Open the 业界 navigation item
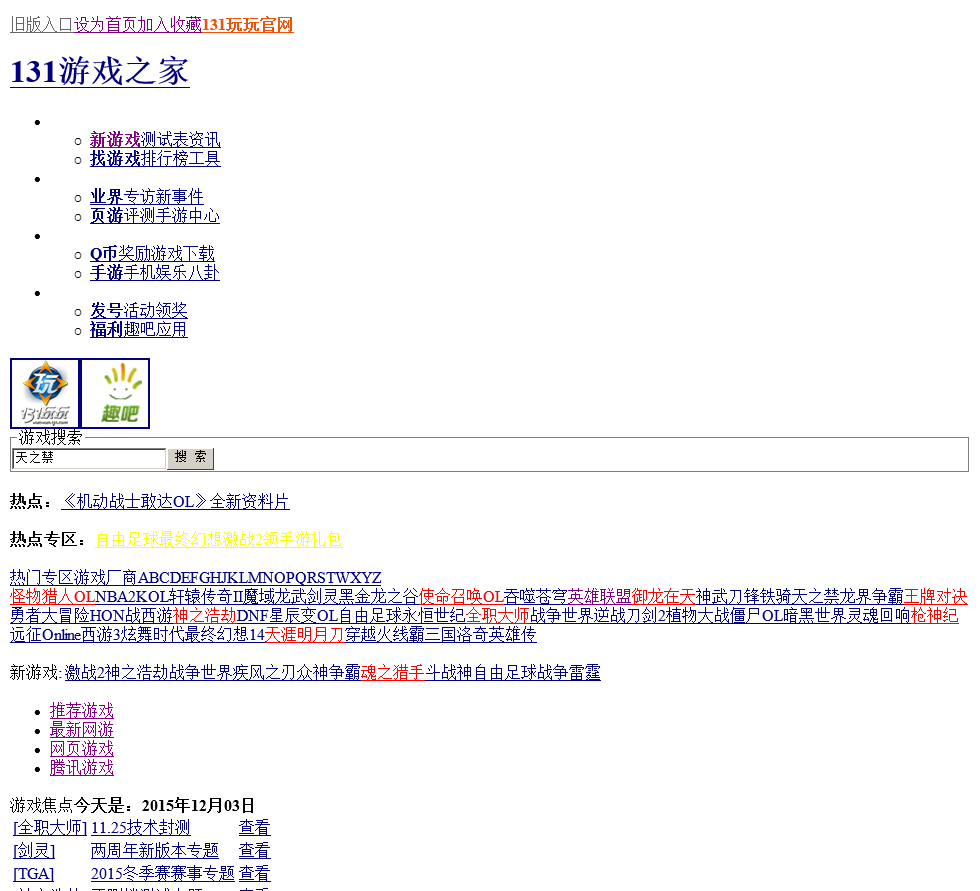Screen dimensions: 980x891 107,197
